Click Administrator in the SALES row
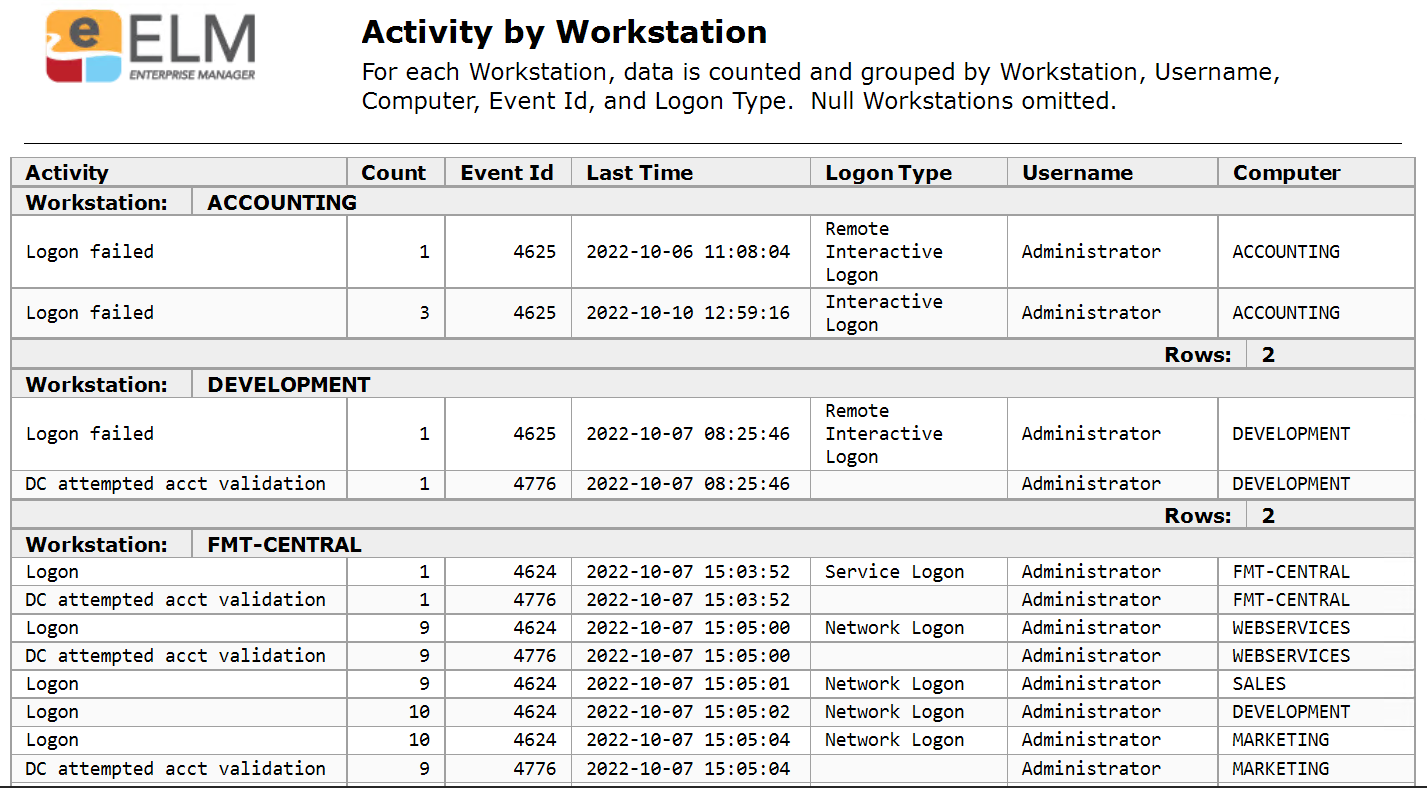The width and height of the screenshot is (1427, 788). [1091, 684]
